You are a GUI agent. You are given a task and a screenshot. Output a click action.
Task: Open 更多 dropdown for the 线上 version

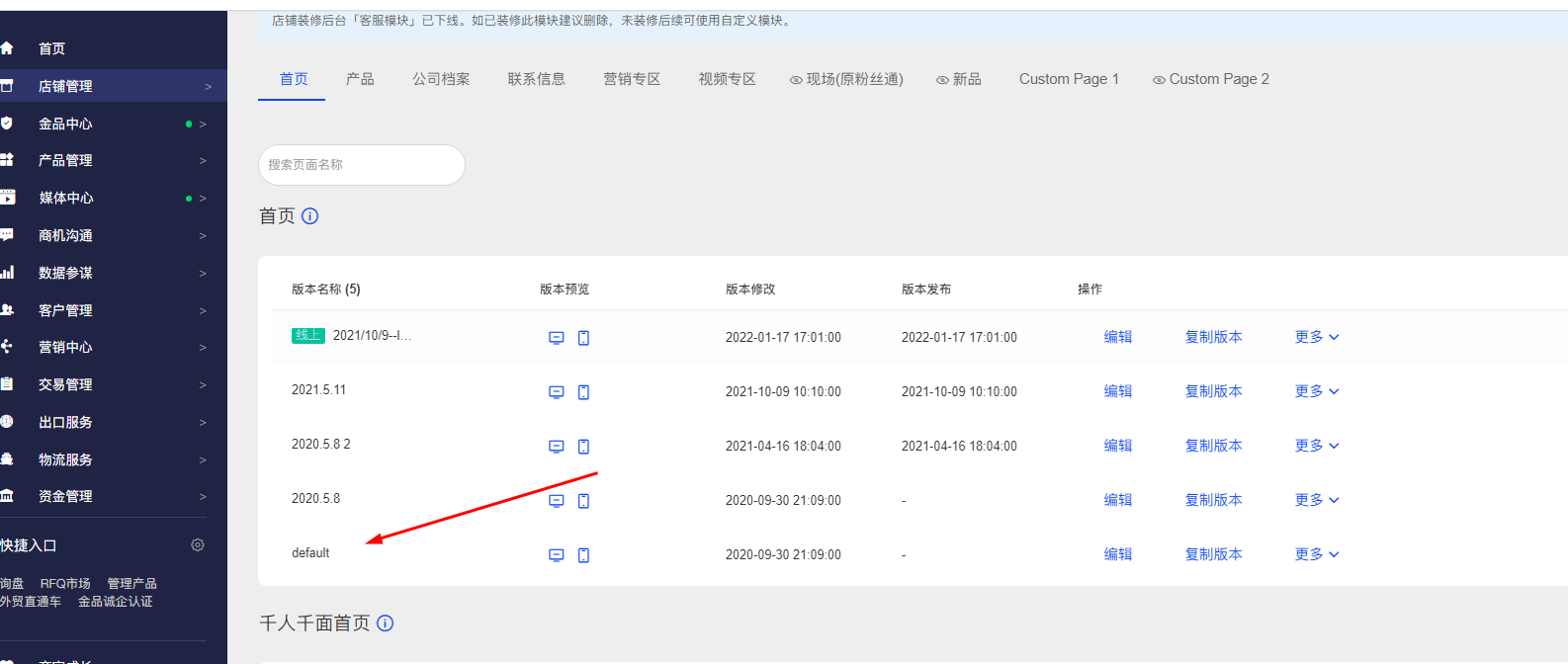pos(1317,337)
